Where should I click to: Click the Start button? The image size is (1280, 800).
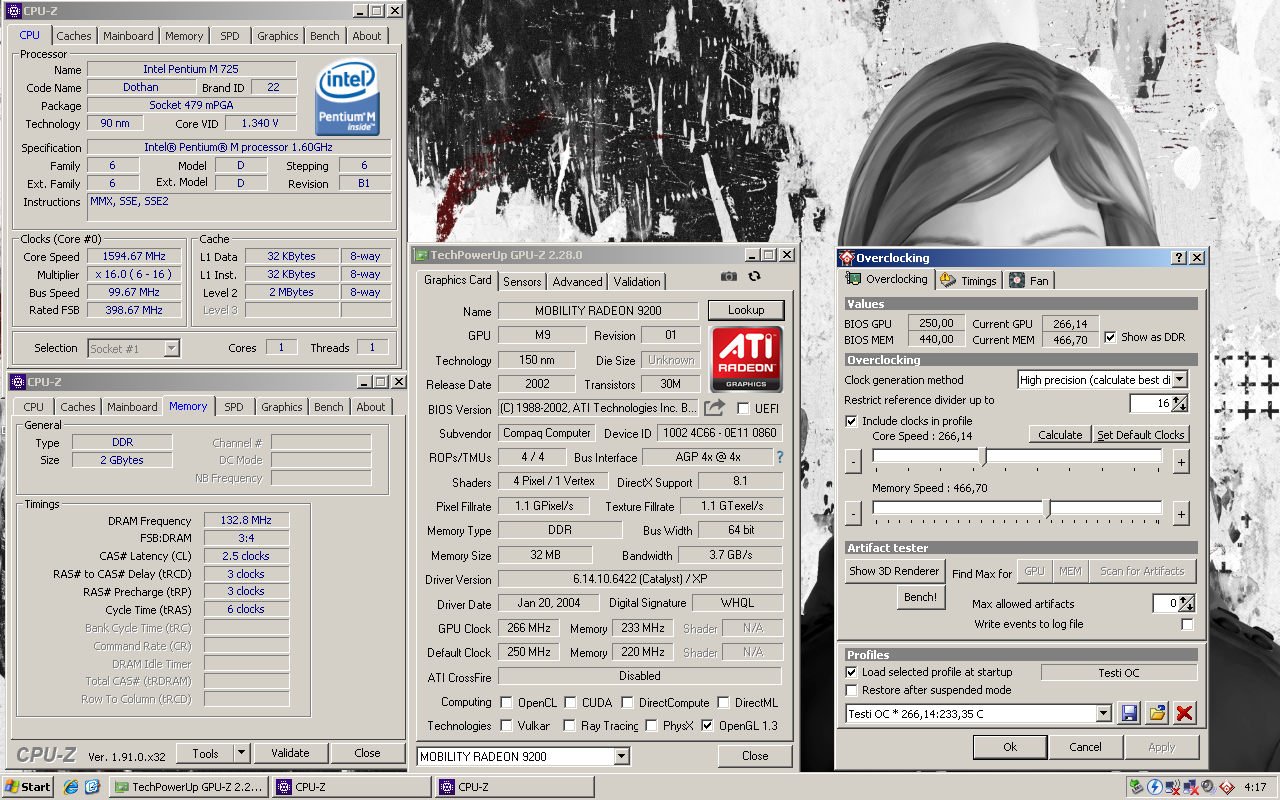(x=28, y=787)
